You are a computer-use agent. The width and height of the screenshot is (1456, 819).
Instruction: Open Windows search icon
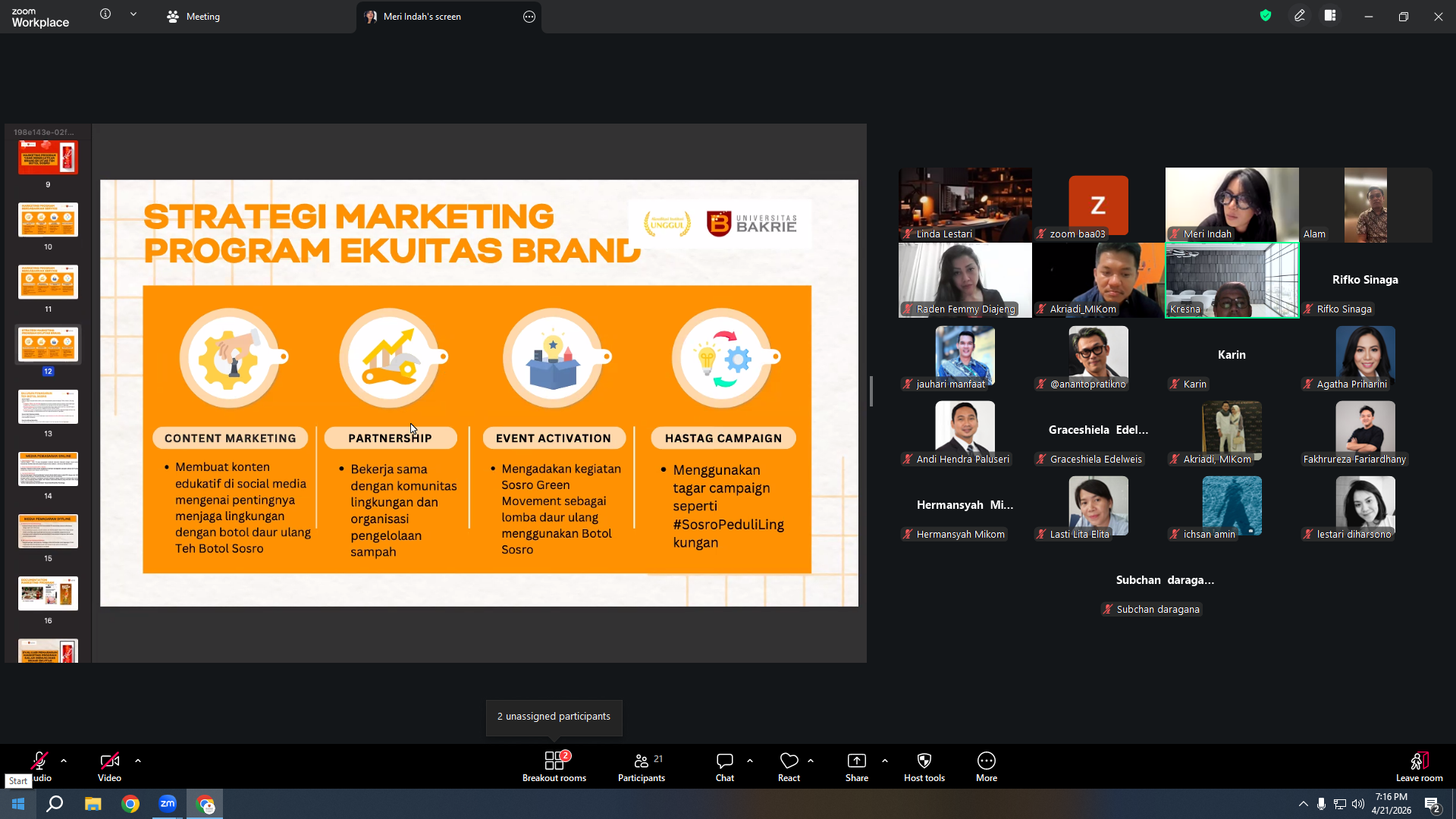coord(55,804)
